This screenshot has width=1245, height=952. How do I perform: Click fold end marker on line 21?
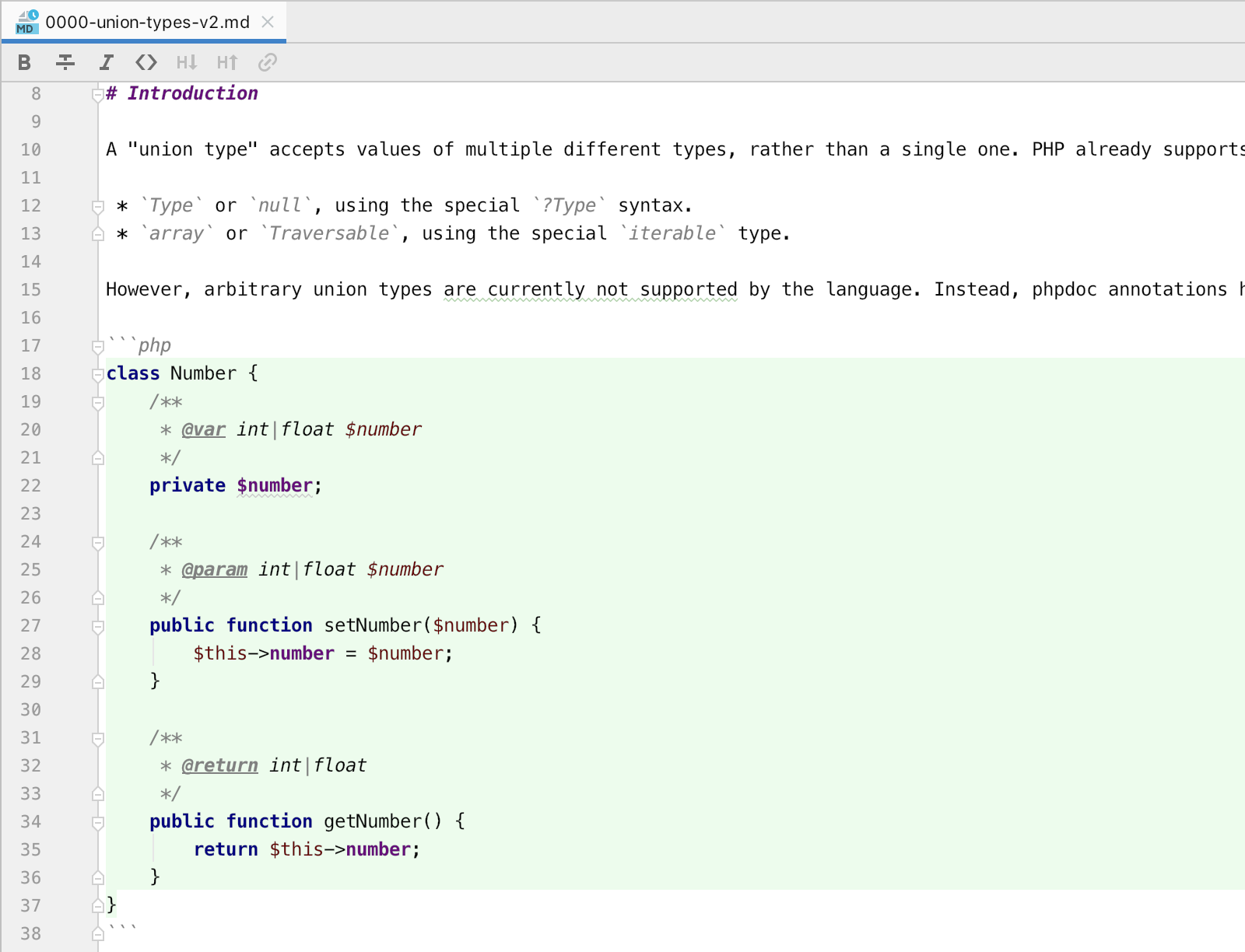click(98, 458)
